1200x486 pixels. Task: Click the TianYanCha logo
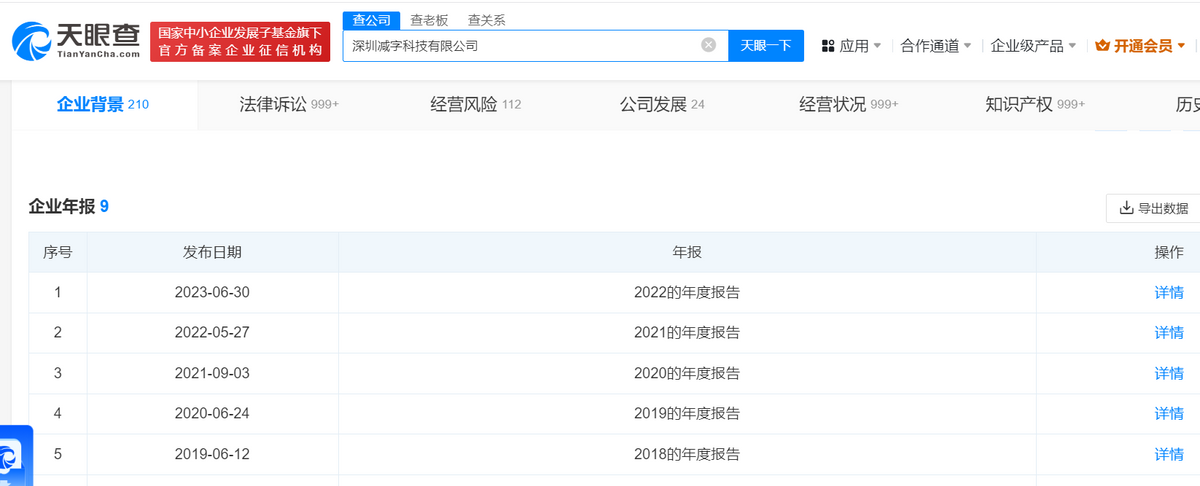point(77,41)
